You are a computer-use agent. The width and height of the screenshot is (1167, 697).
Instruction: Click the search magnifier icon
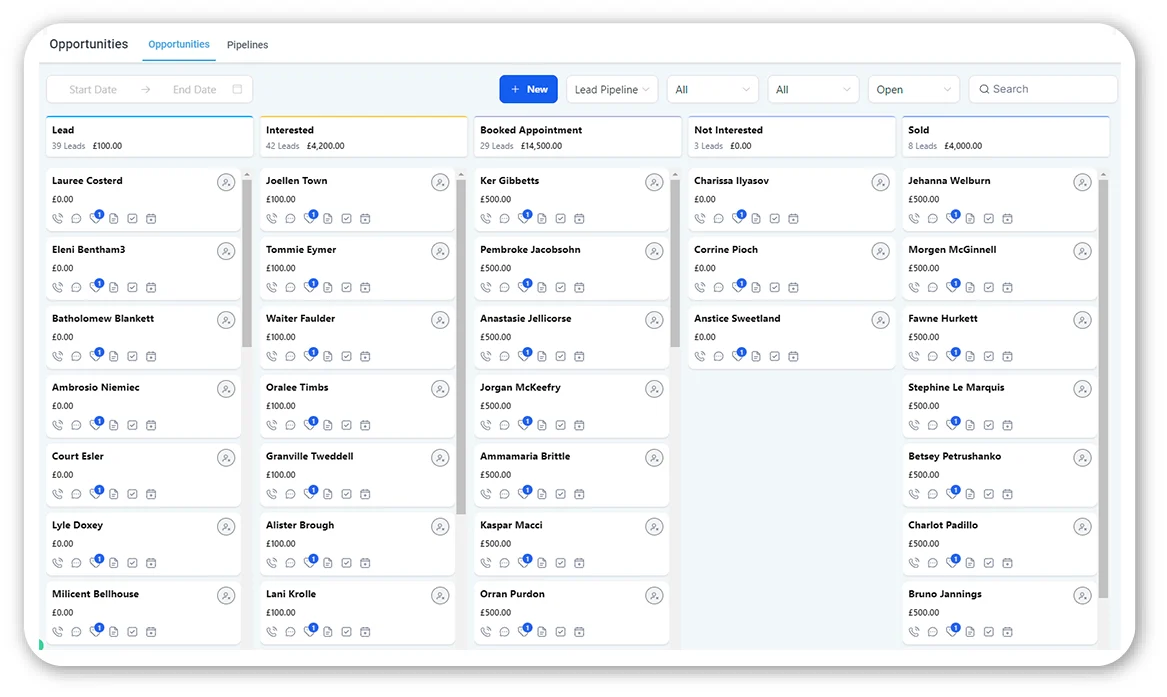pyautogui.click(x=985, y=89)
